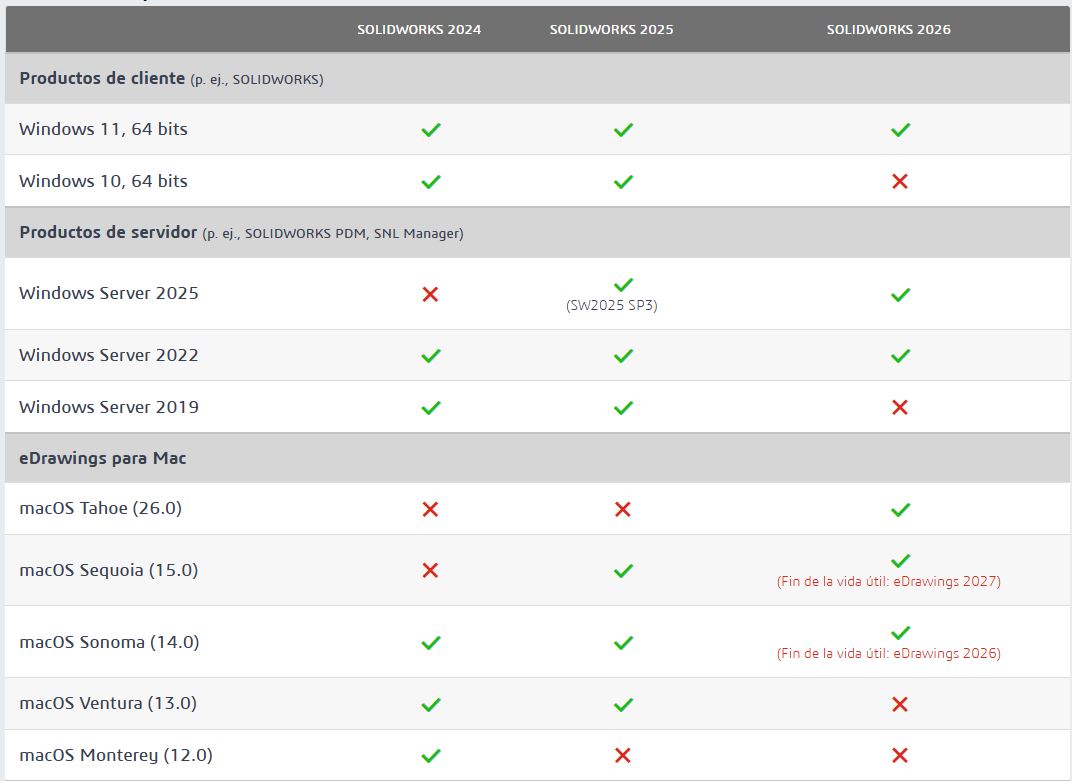Viewport: 1072px width, 781px height.
Task: Click the red X for Windows 10 under SOLIDWORKS 2026
Action: pos(900,182)
